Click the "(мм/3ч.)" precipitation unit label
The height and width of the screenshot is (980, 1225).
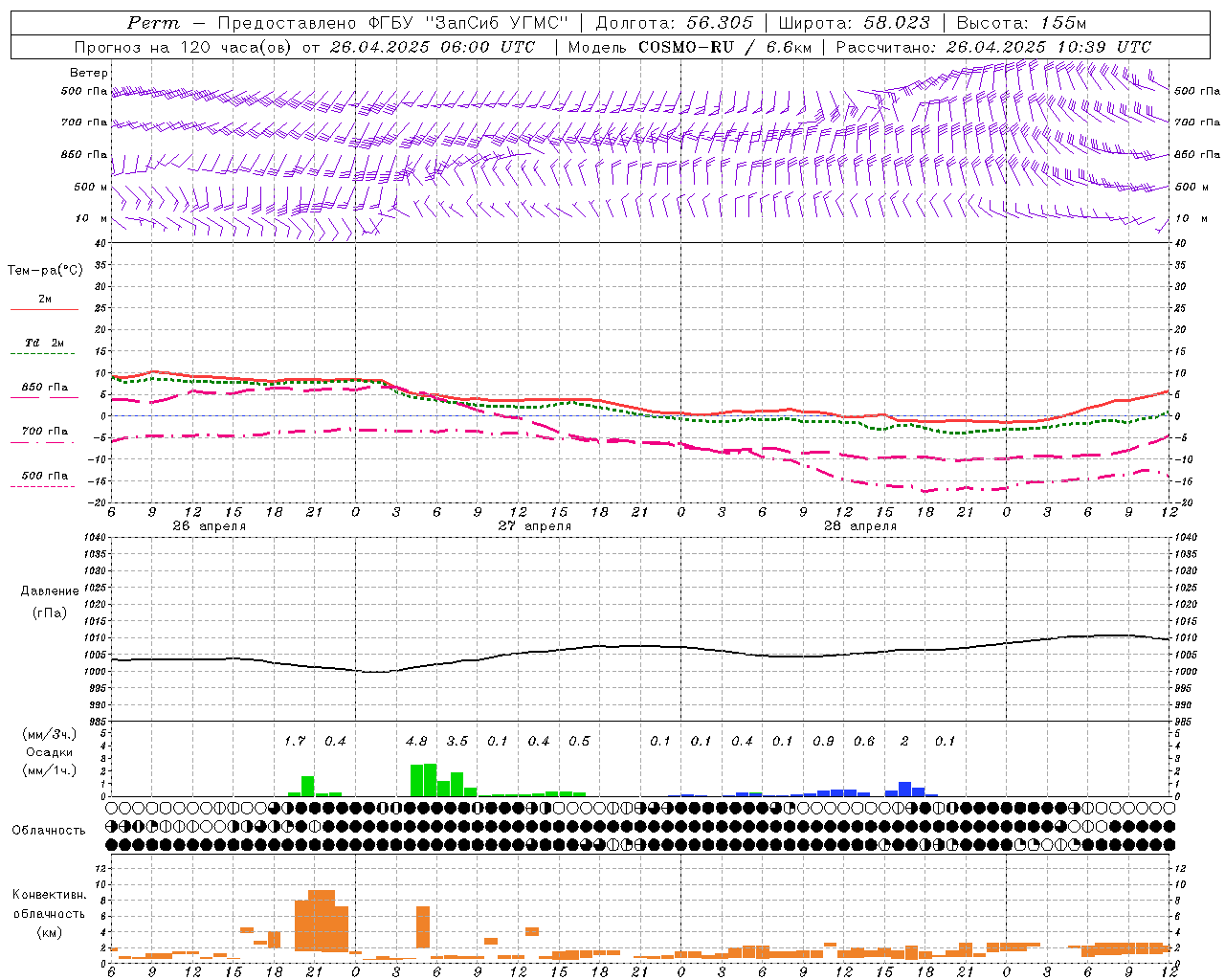tap(48, 734)
